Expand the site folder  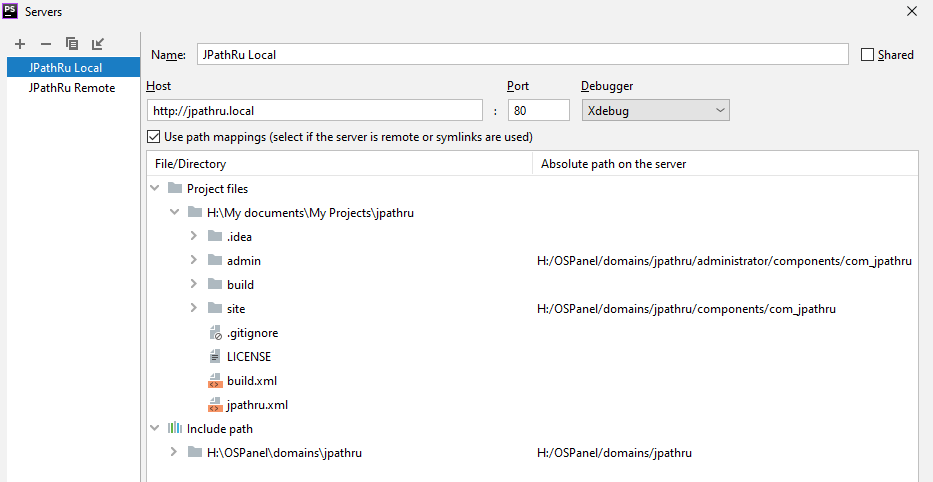[x=193, y=308]
